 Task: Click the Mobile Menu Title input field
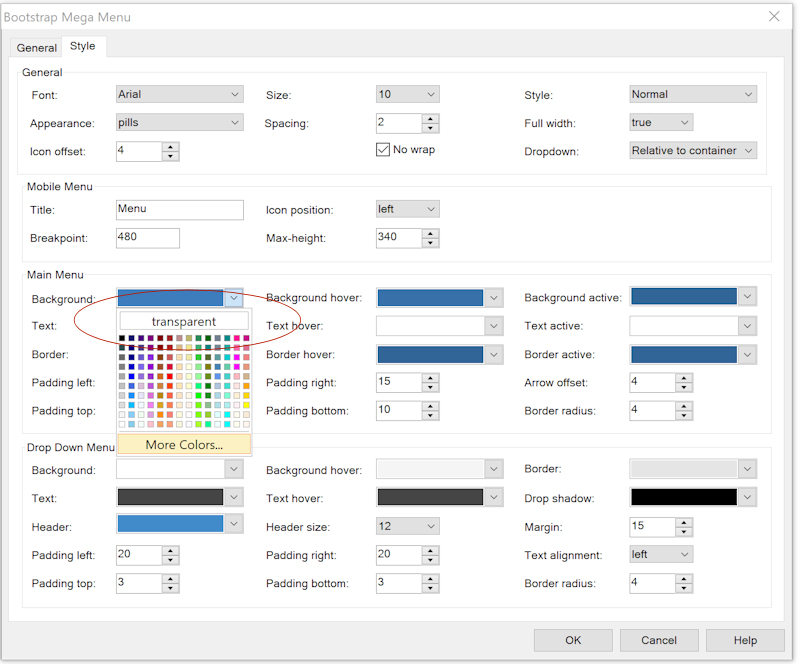pyautogui.click(x=180, y=210)
